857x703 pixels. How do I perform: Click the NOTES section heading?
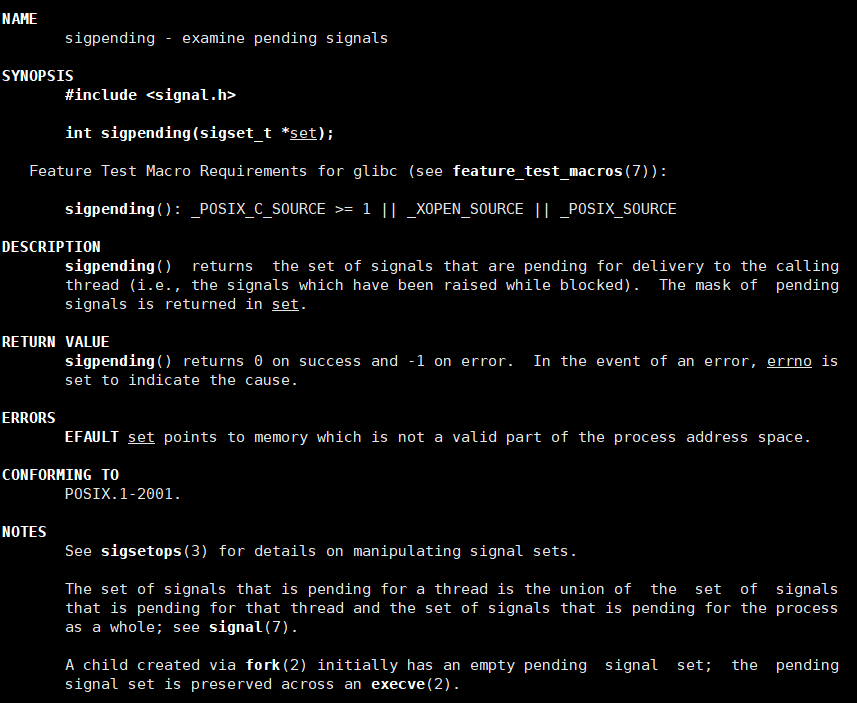coord(24,532)
